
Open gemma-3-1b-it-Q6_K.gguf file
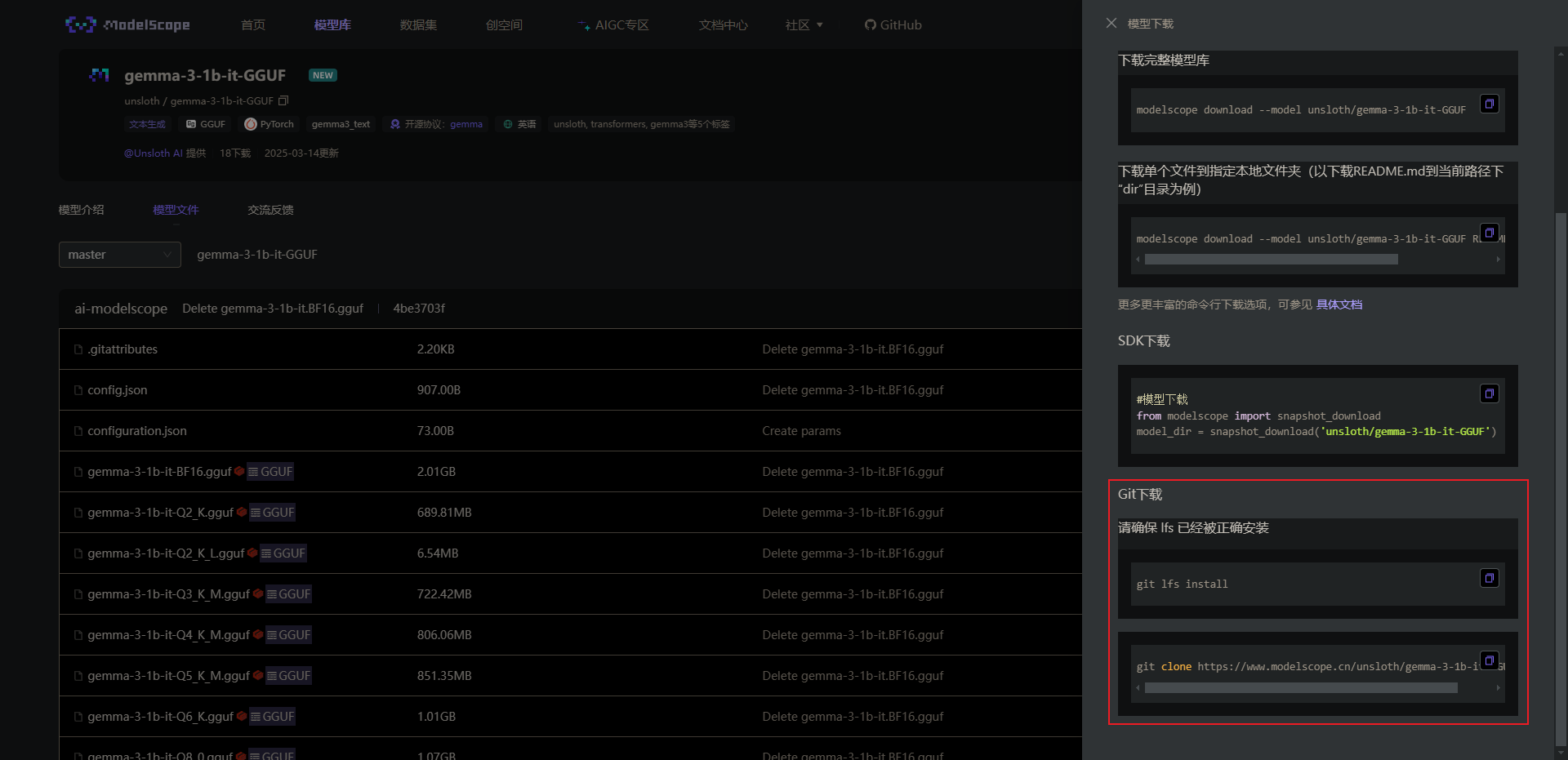[x=161, y=717]
